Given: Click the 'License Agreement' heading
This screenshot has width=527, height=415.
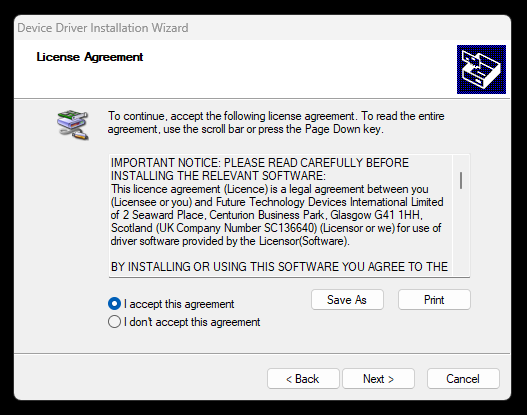Looking at the screenshot, I should (90, 57).
